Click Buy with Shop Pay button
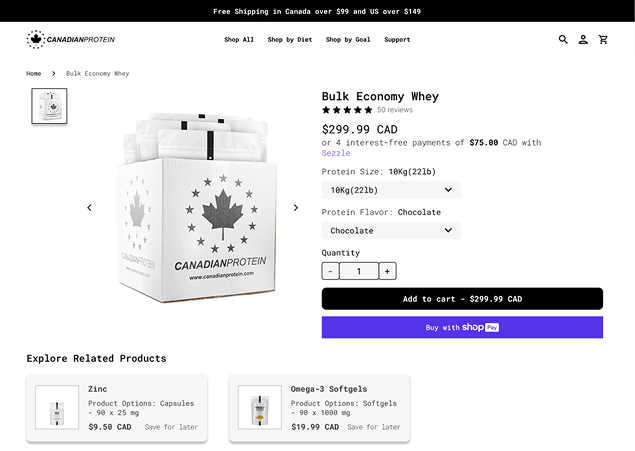 tap(462, 327)
